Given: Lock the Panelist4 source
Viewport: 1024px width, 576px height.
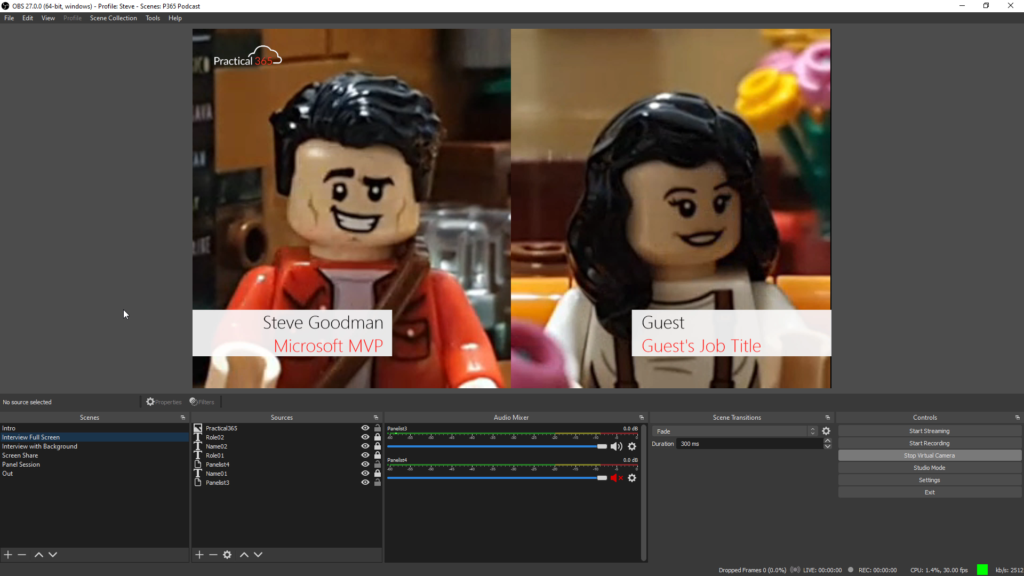Looking at the screenshot, I should [377, 464].
